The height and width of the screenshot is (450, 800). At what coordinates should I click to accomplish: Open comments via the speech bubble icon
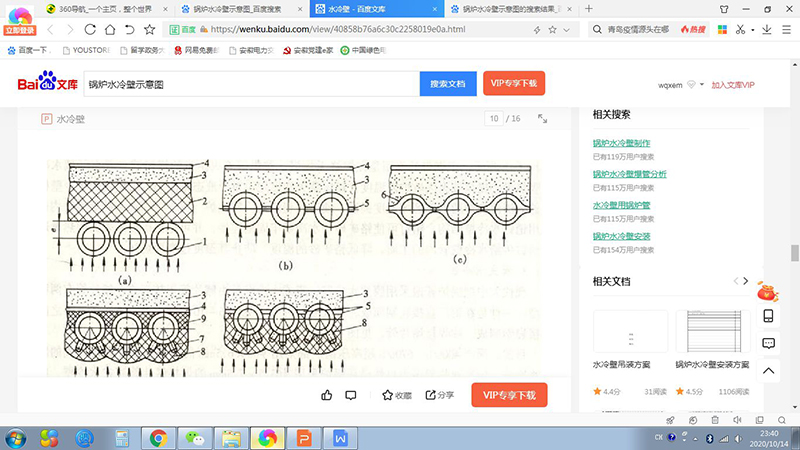pyautogui.click(x=351, y=395)
